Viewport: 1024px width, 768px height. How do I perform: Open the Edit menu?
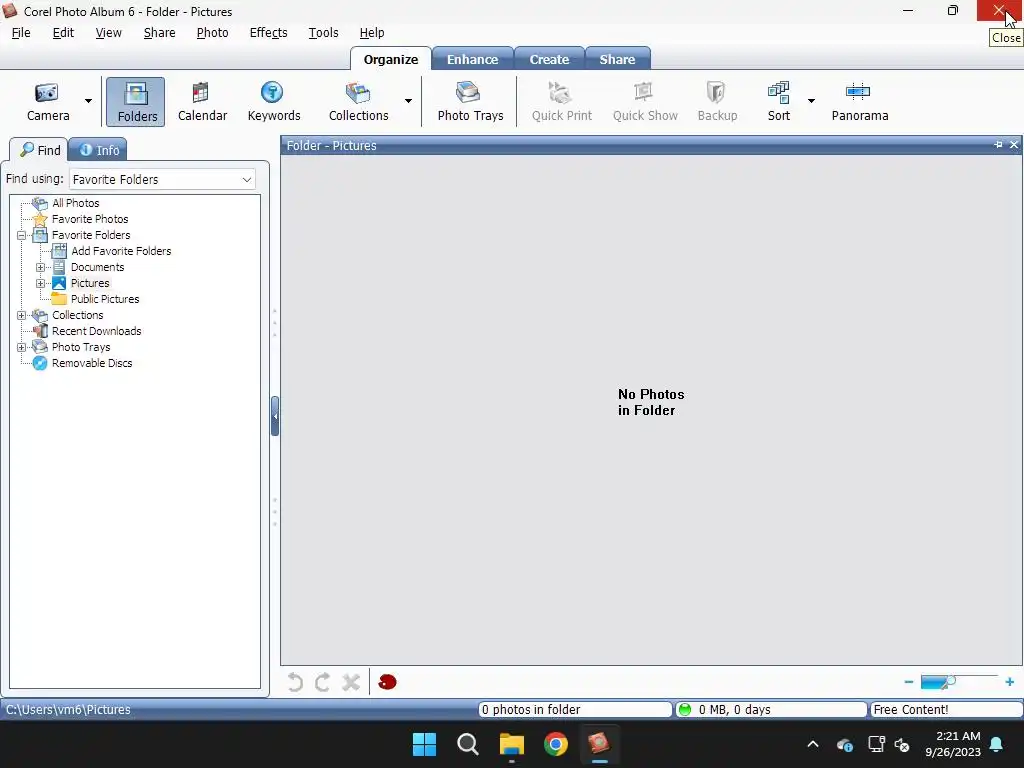[63, 33]
